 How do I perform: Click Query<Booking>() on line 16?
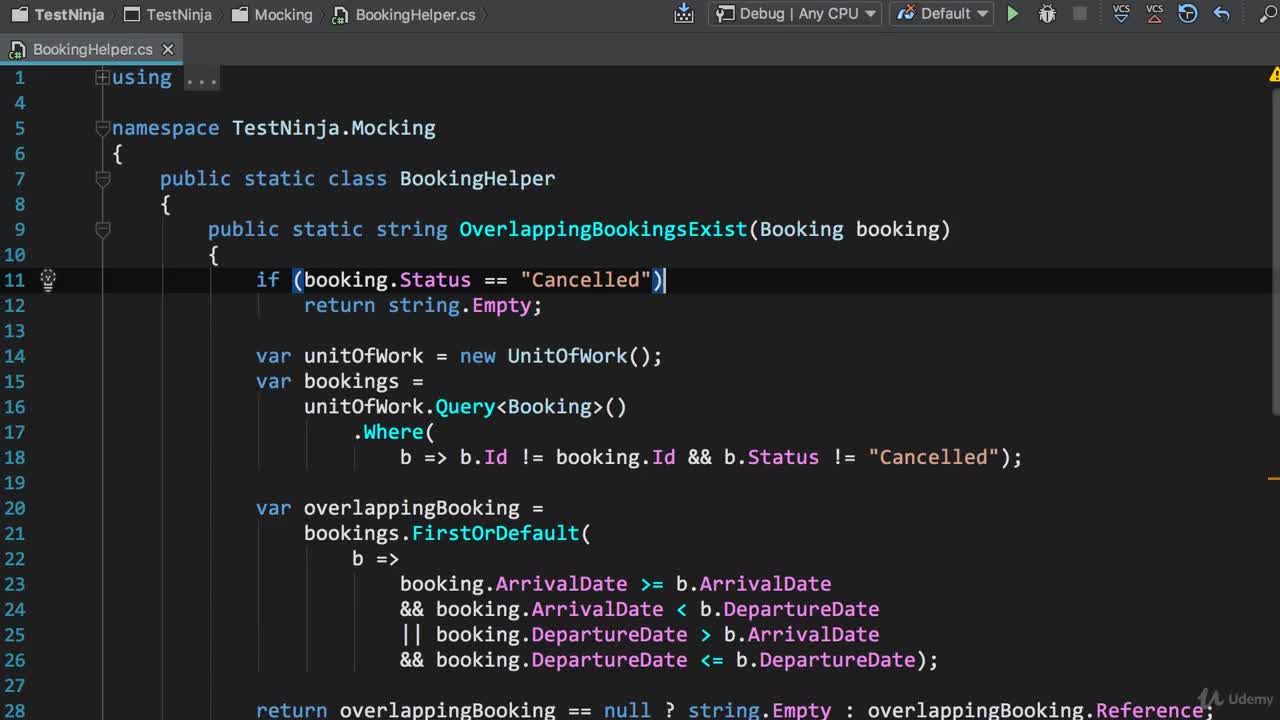coord(531,407)
